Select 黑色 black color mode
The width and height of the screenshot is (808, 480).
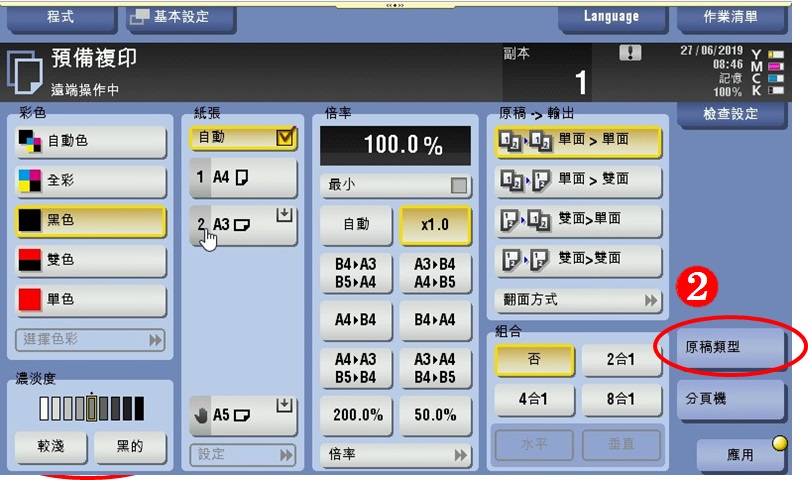tap(91, 221)
